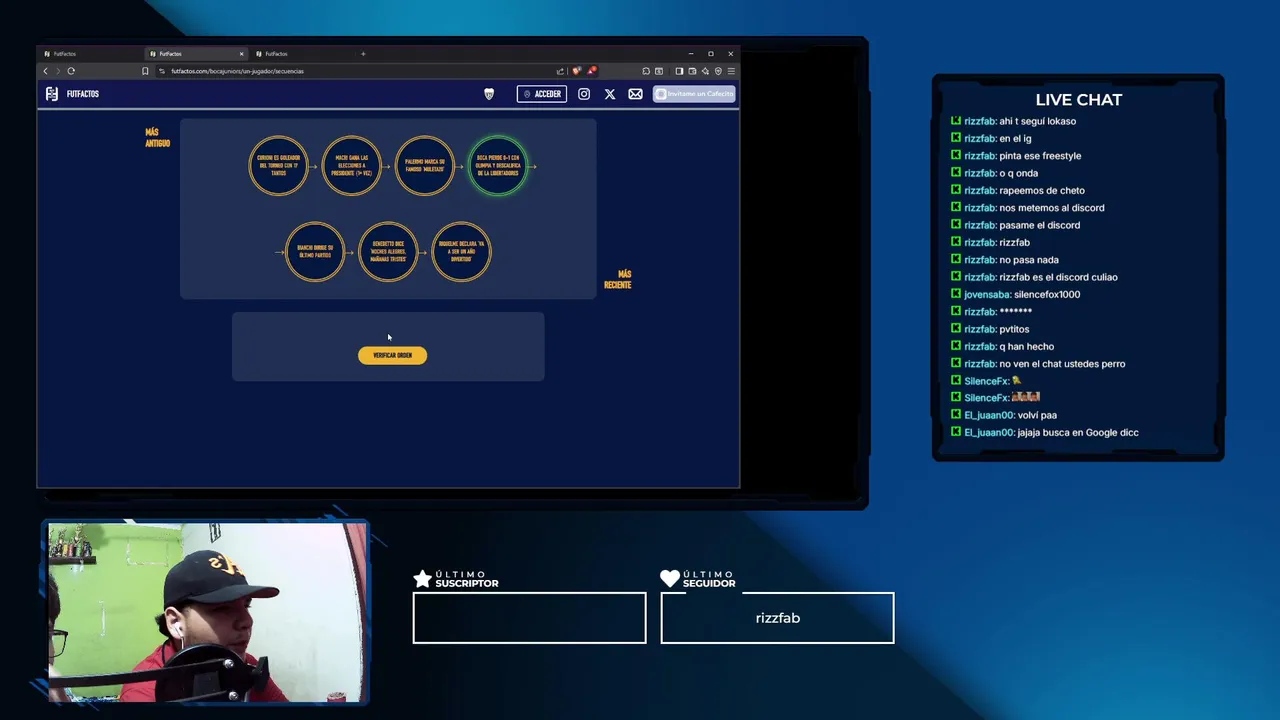Open the Brave shields lion icon
Viewport: 1280px width, 720px height.
click(576, 71)
